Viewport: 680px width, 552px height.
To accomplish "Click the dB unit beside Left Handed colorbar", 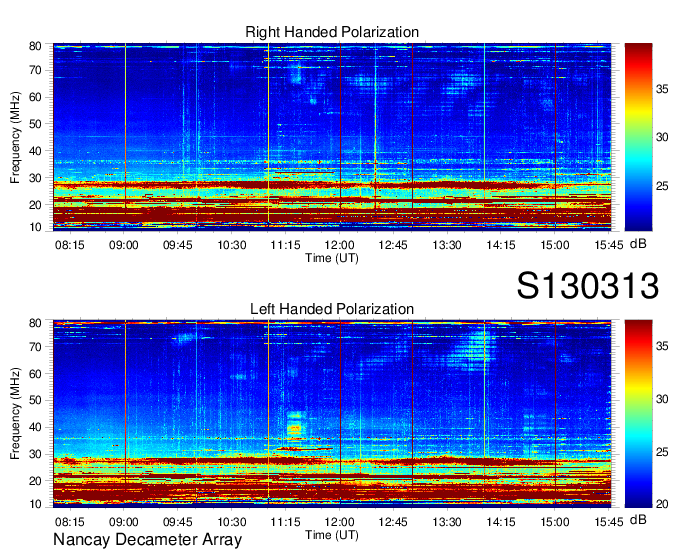I will coord(638,519).
